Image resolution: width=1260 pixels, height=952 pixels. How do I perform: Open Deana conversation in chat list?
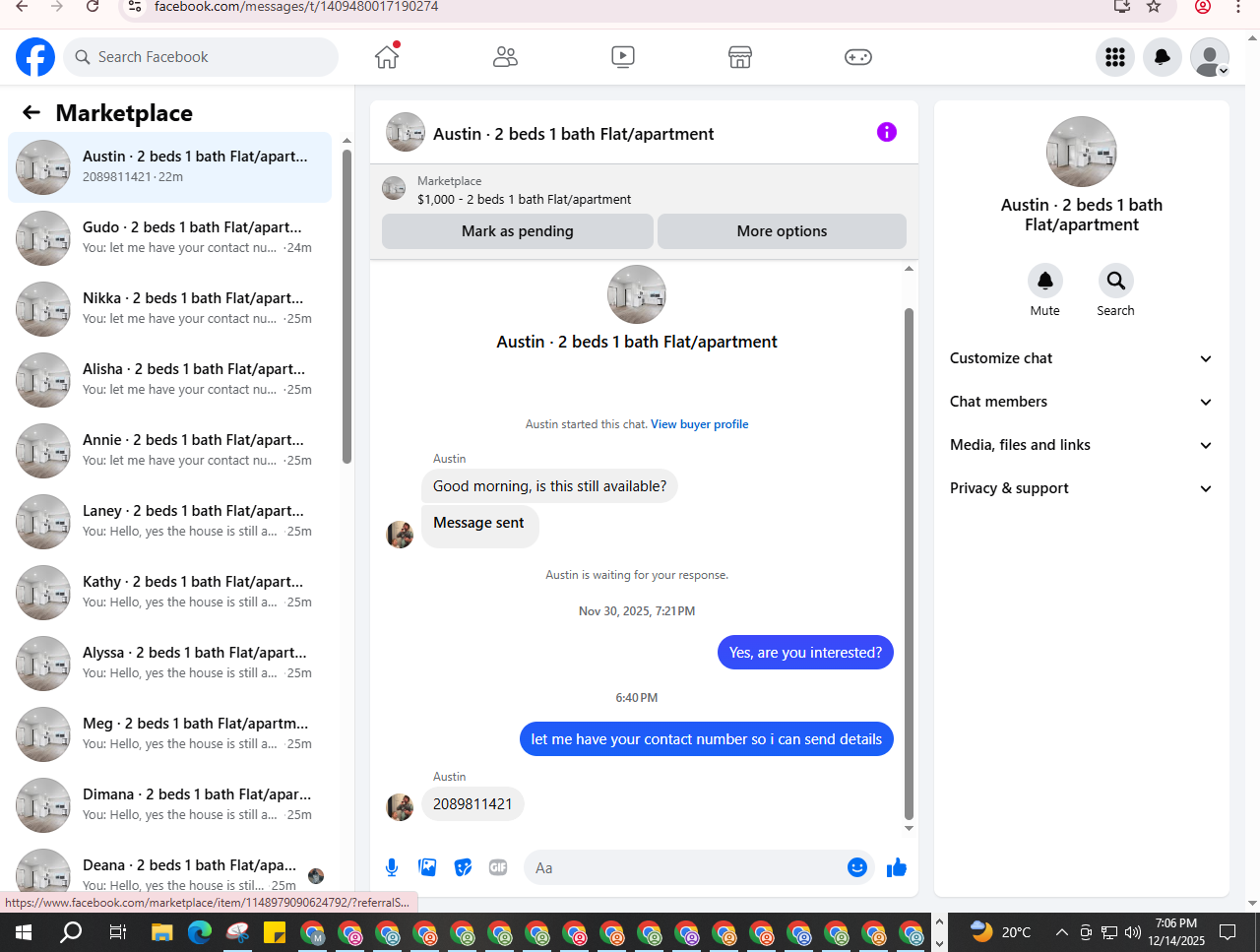[x=169, y=872]
